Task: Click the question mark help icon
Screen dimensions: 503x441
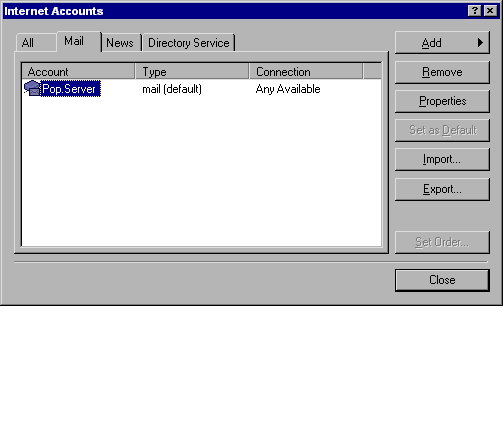Action: [x=475, y=11]
